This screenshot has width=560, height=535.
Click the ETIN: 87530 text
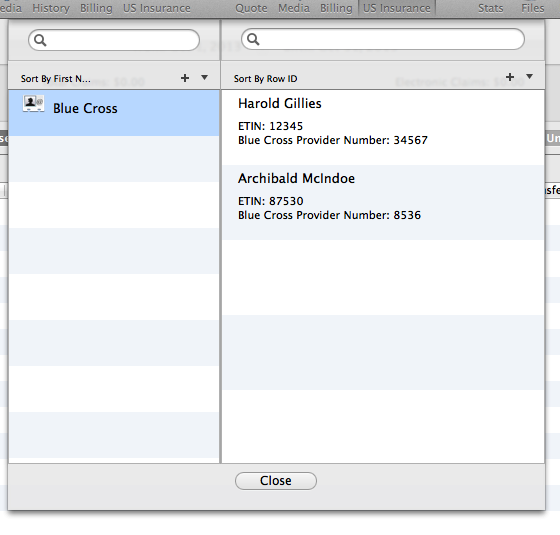(270, 201)
